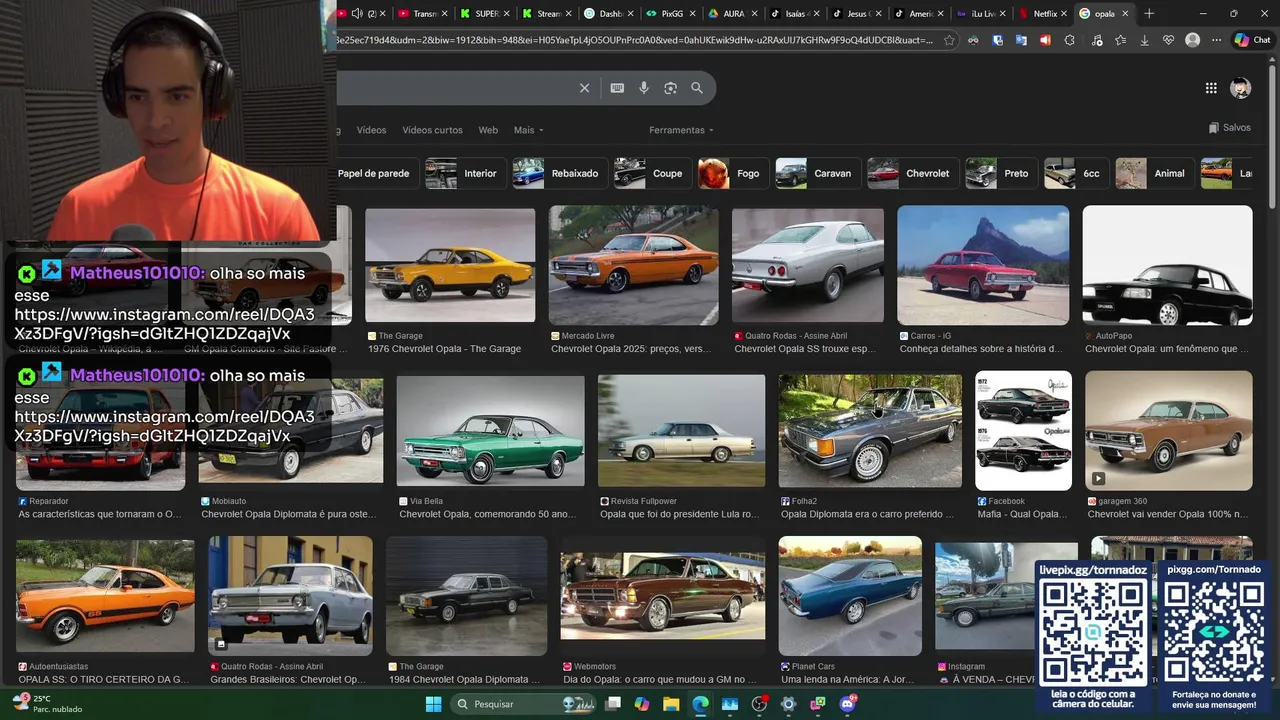Open the Photos app on the taskbar
Image resolution: width=1280 pixels, height=720 pixels.
tap(730, 704)
